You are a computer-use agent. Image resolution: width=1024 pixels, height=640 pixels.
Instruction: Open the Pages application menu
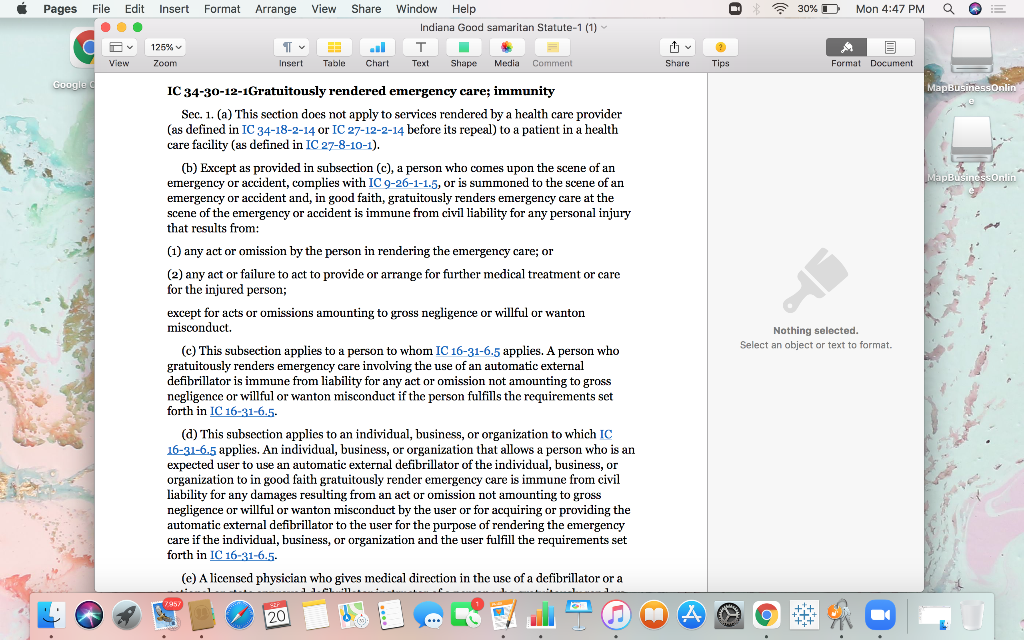60,8
